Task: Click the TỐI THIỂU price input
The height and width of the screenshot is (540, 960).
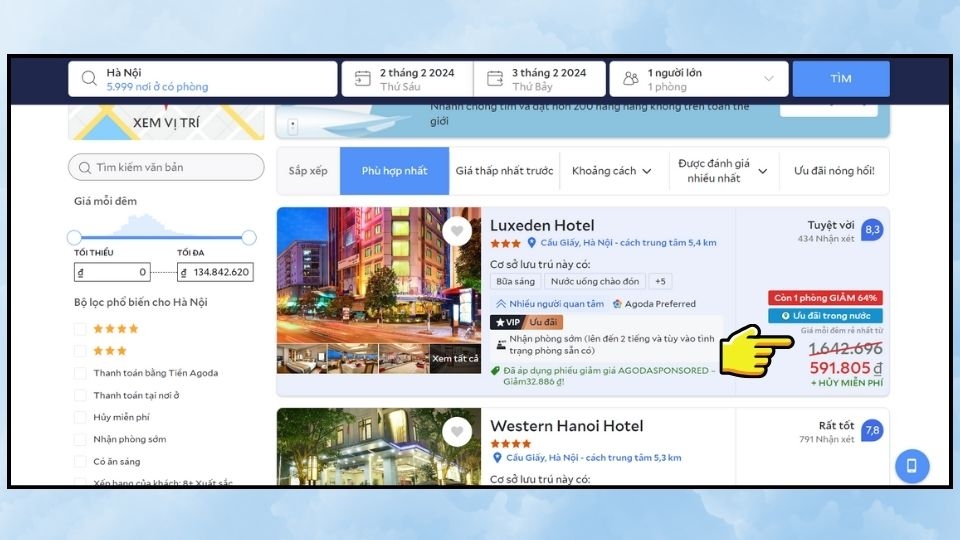Action: [112, 272]
